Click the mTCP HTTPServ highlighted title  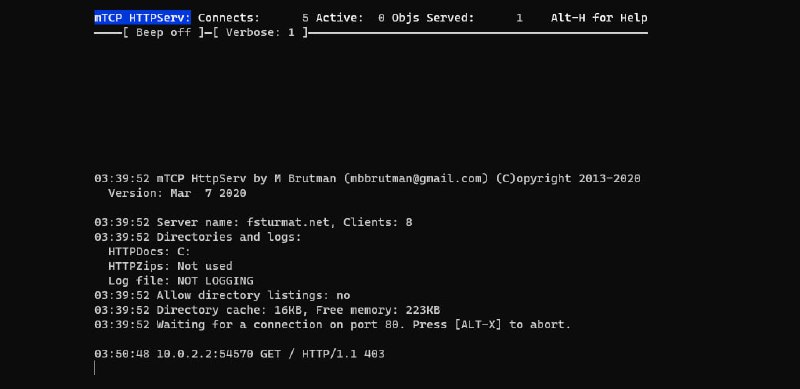(142, 18)
